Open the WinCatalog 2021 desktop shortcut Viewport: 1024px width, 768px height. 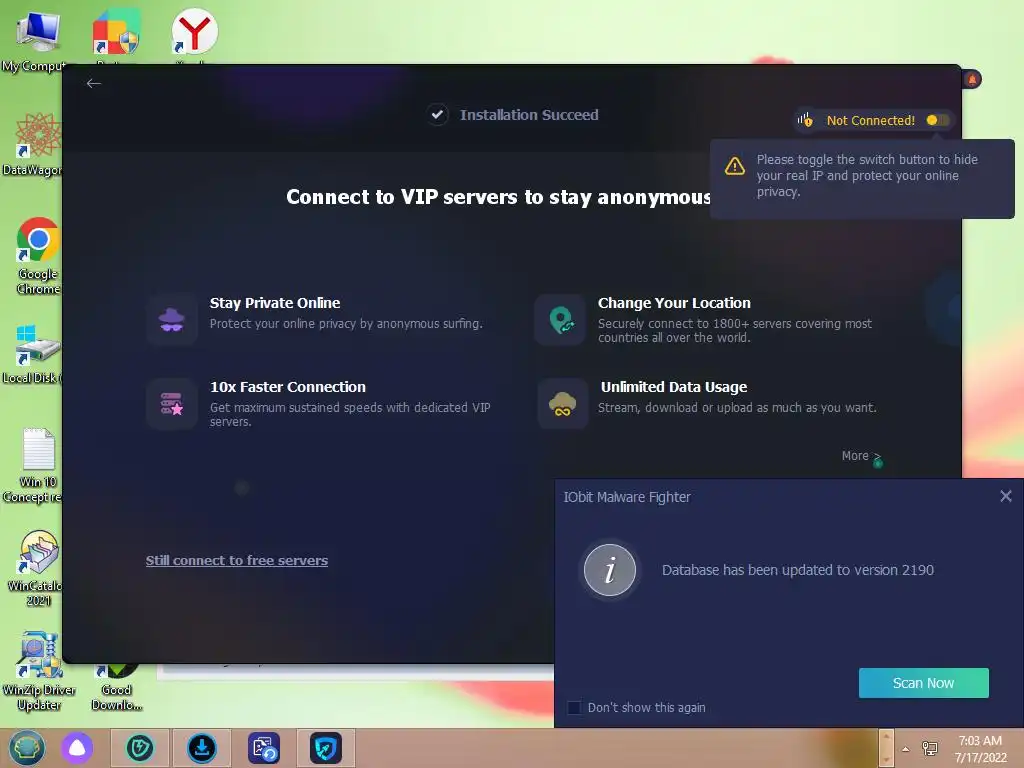37,568
